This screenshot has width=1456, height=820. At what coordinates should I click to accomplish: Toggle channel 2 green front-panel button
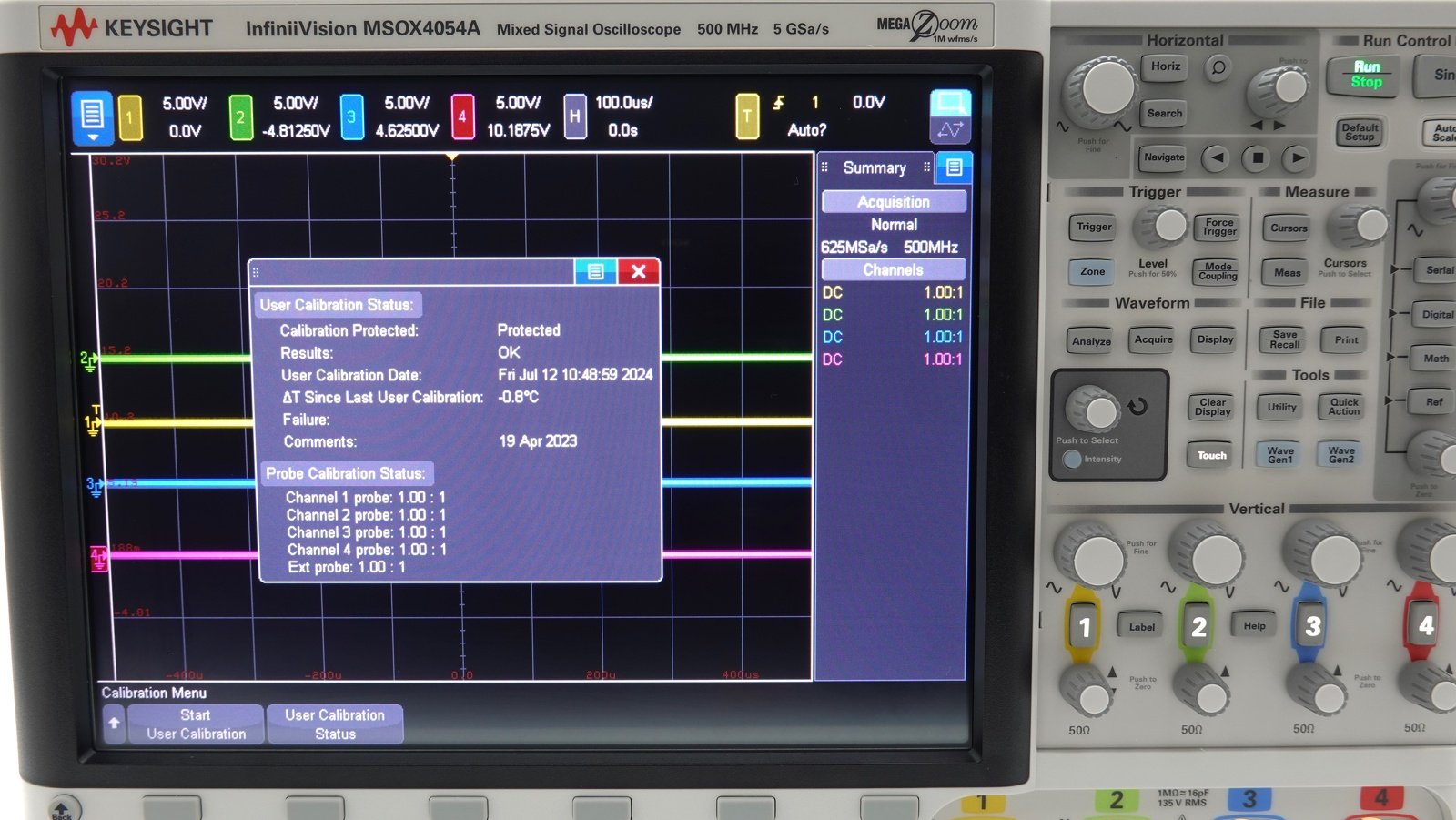click(x=1198, y=626)
